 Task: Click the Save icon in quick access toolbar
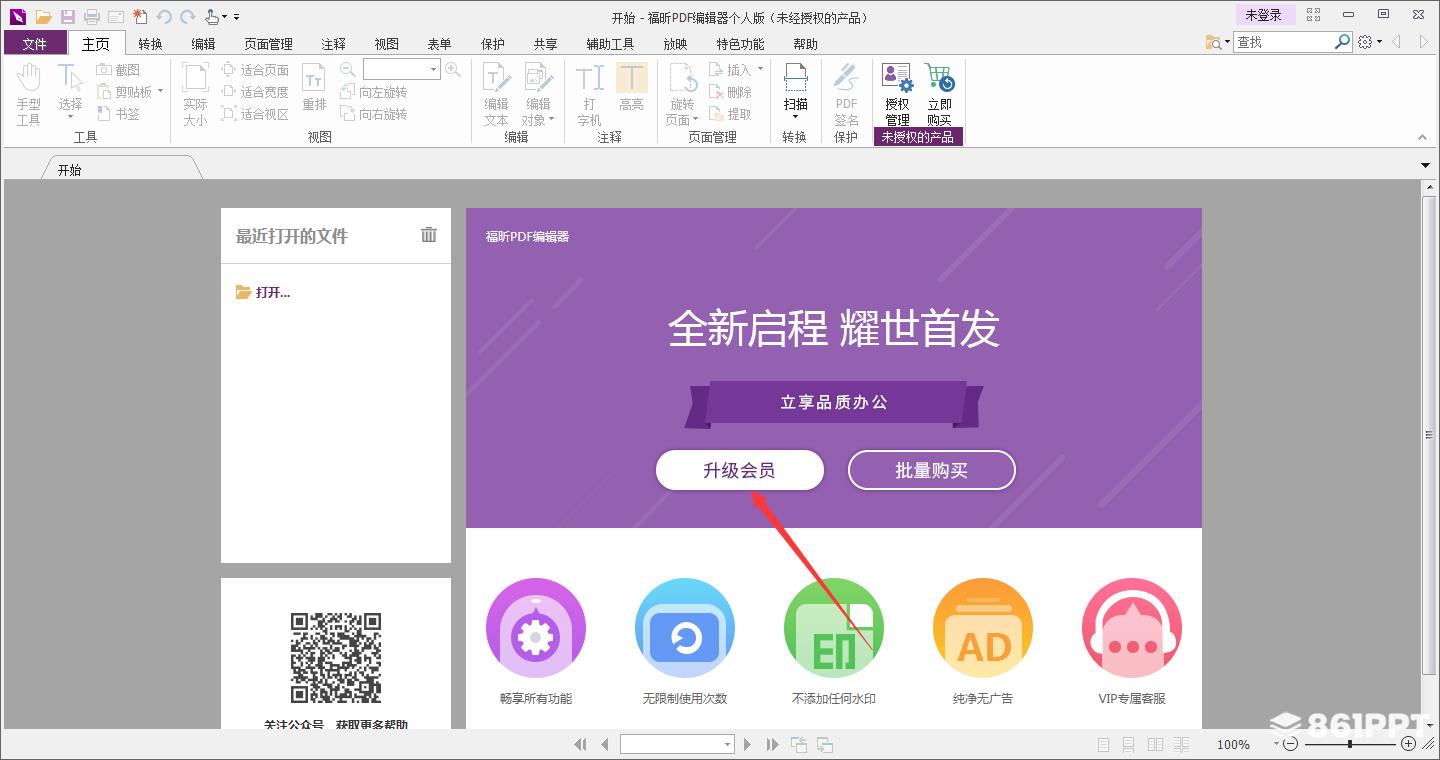[x=67, y=17]
